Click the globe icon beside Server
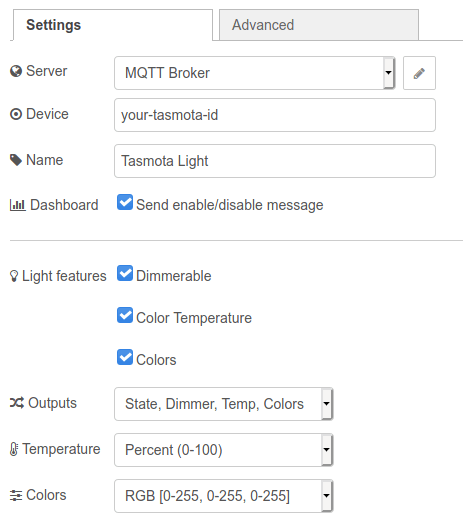 point(16,71)
